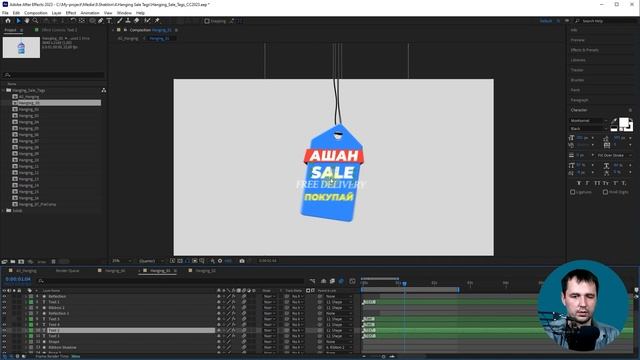Select the Zoom magnifier tool
Image resolution: width=640 pixels, height=360 pixels.
coord(35,20)
